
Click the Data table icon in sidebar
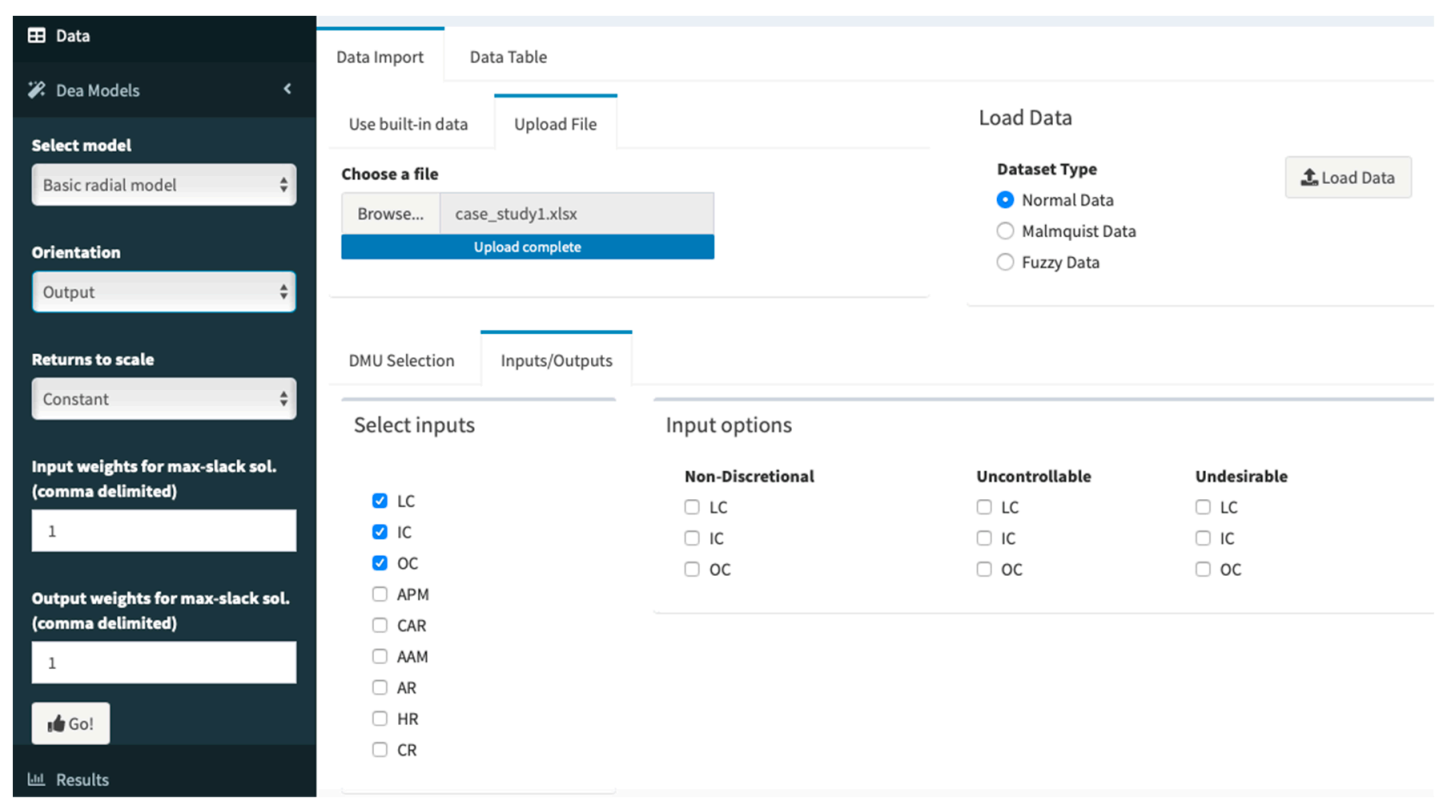(37, 36)
